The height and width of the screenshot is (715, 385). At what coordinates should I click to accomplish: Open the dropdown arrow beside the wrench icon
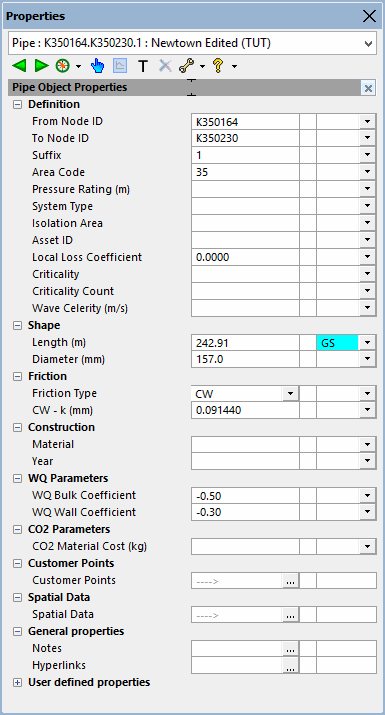[203, 67]
